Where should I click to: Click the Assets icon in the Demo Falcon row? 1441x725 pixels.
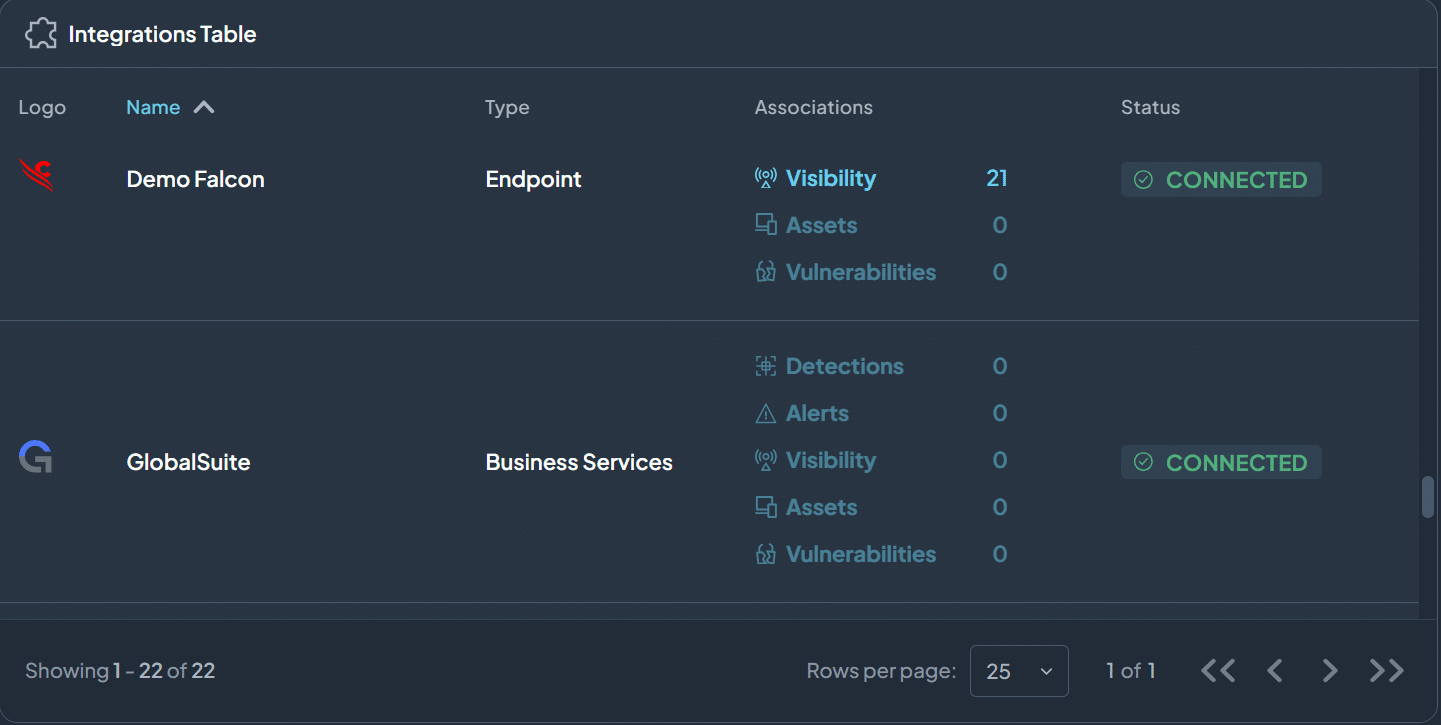[765, 224]
